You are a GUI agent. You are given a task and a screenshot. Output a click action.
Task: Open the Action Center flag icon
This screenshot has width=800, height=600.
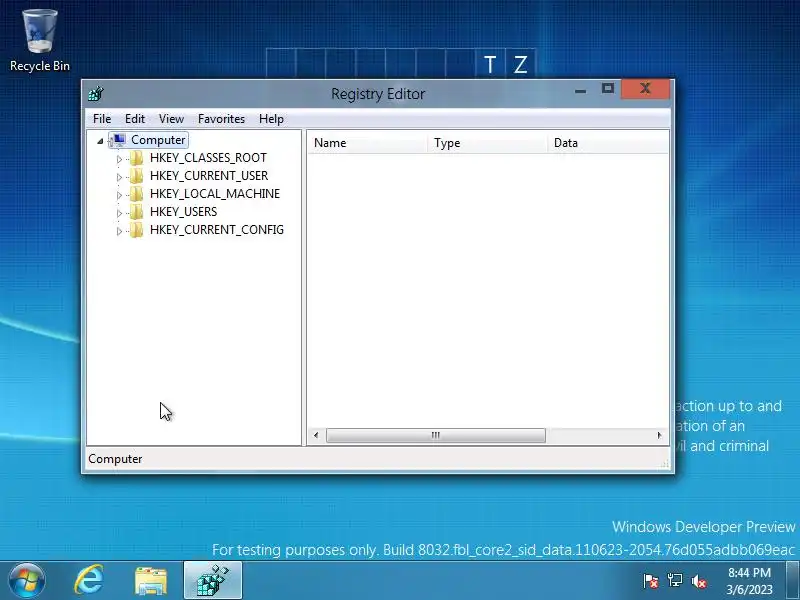651,581
